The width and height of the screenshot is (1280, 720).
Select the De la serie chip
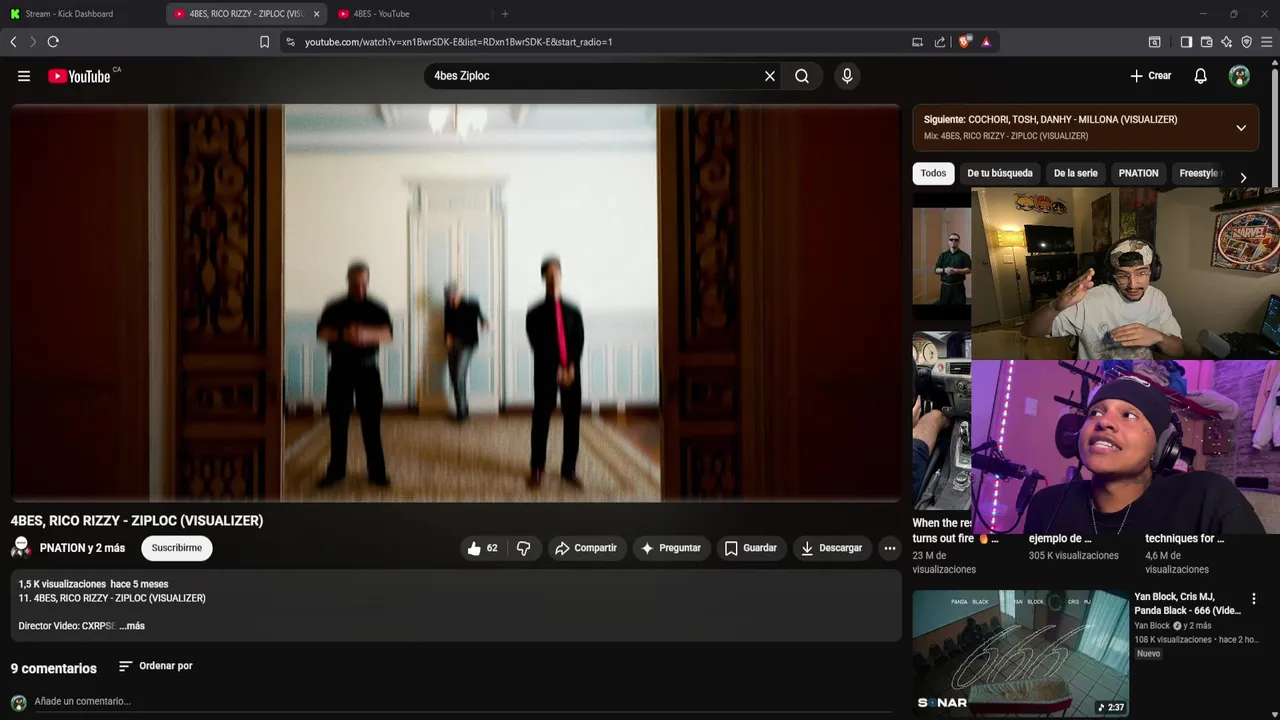coord(1075,173)
